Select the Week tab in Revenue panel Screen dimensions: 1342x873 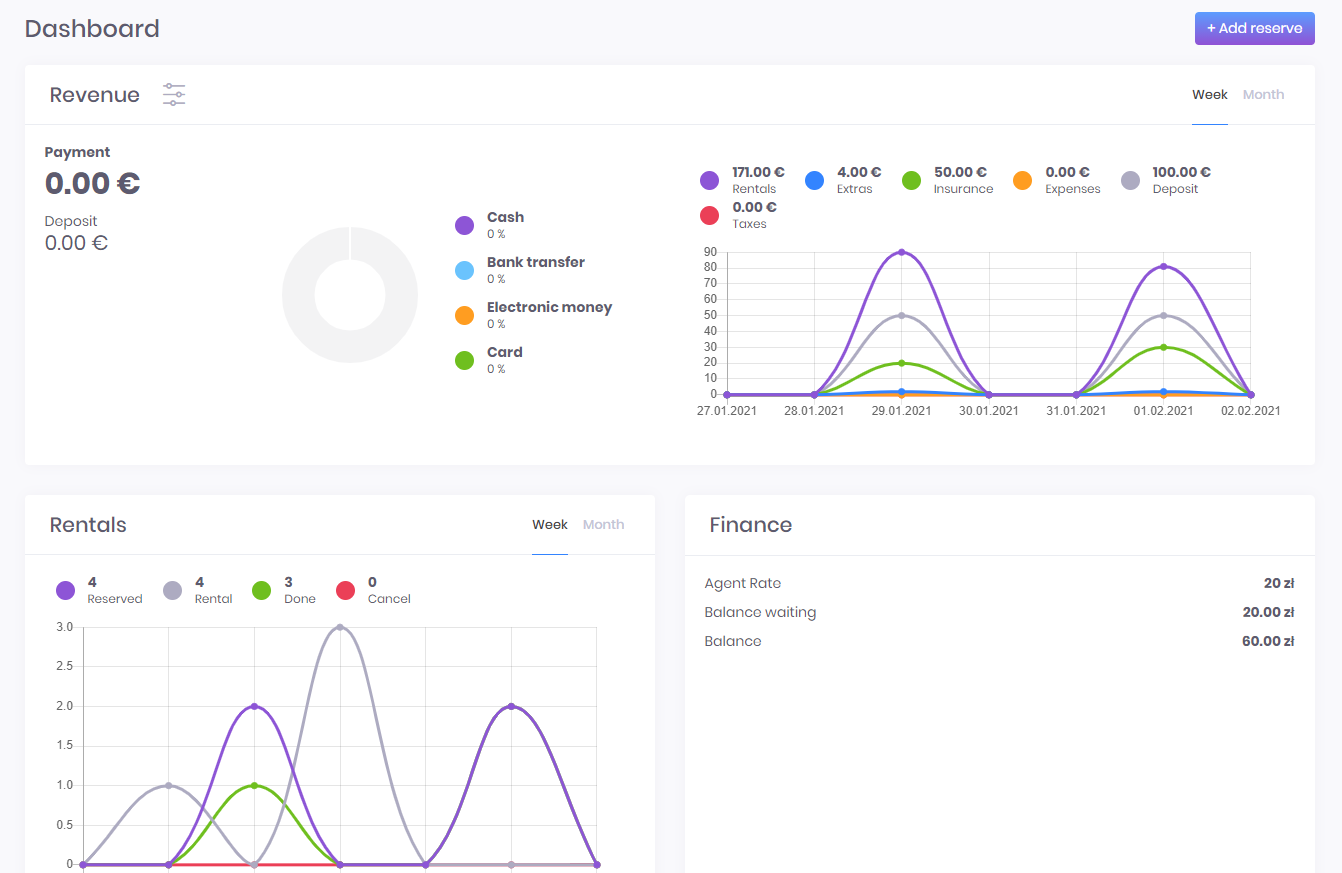1209,95
